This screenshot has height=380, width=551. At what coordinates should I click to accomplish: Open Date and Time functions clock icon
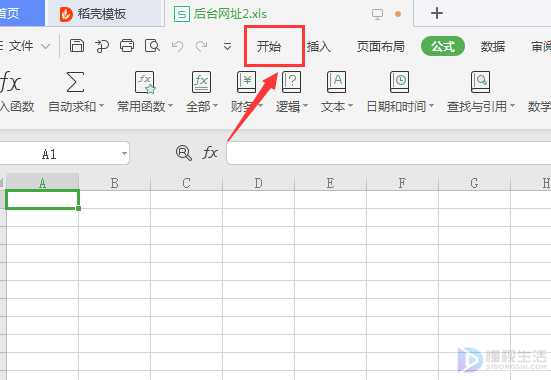pos(400,82)
